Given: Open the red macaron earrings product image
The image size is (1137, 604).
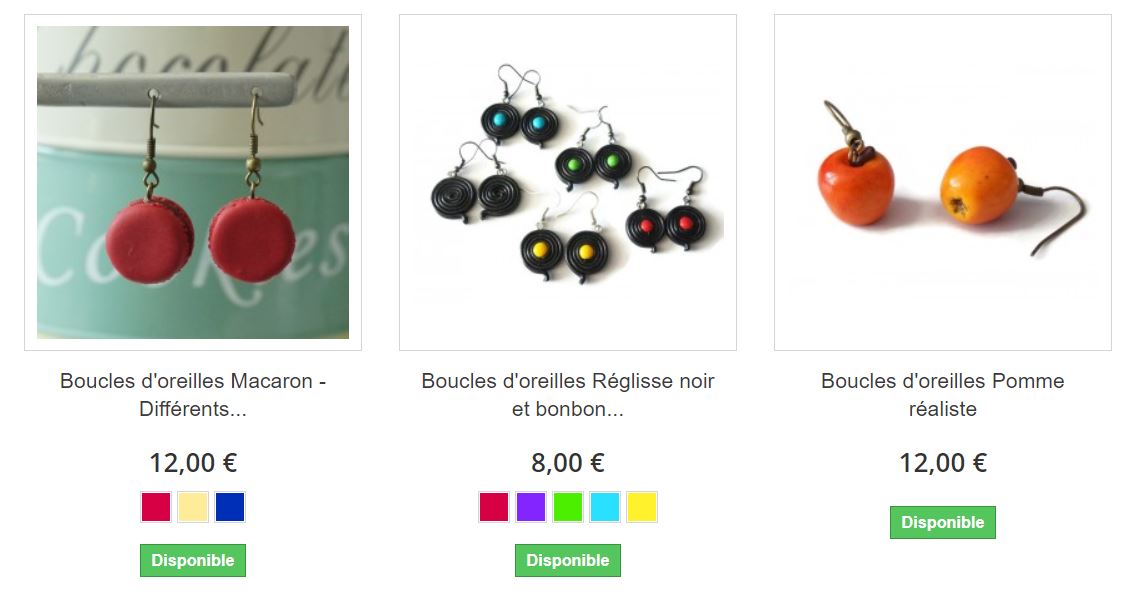Looking at the screenshot, I should [x=193, y=183].
